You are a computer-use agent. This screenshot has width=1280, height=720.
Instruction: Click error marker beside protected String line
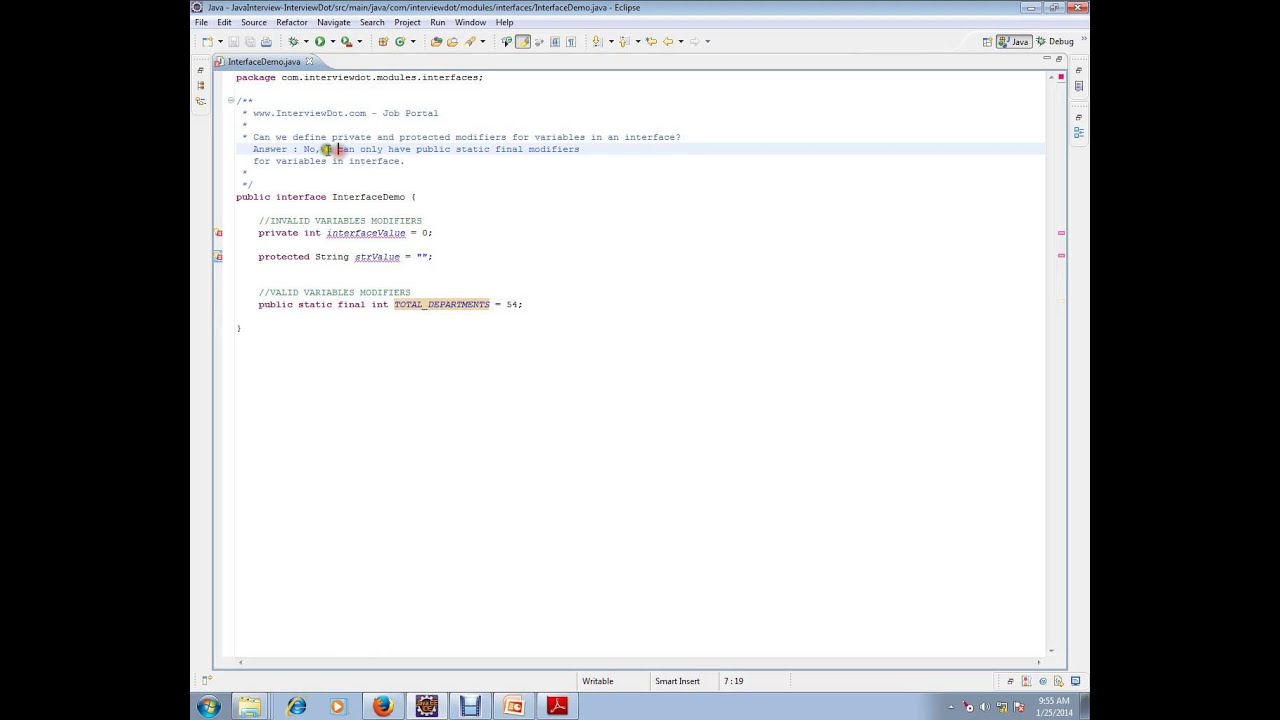(218, 257)
